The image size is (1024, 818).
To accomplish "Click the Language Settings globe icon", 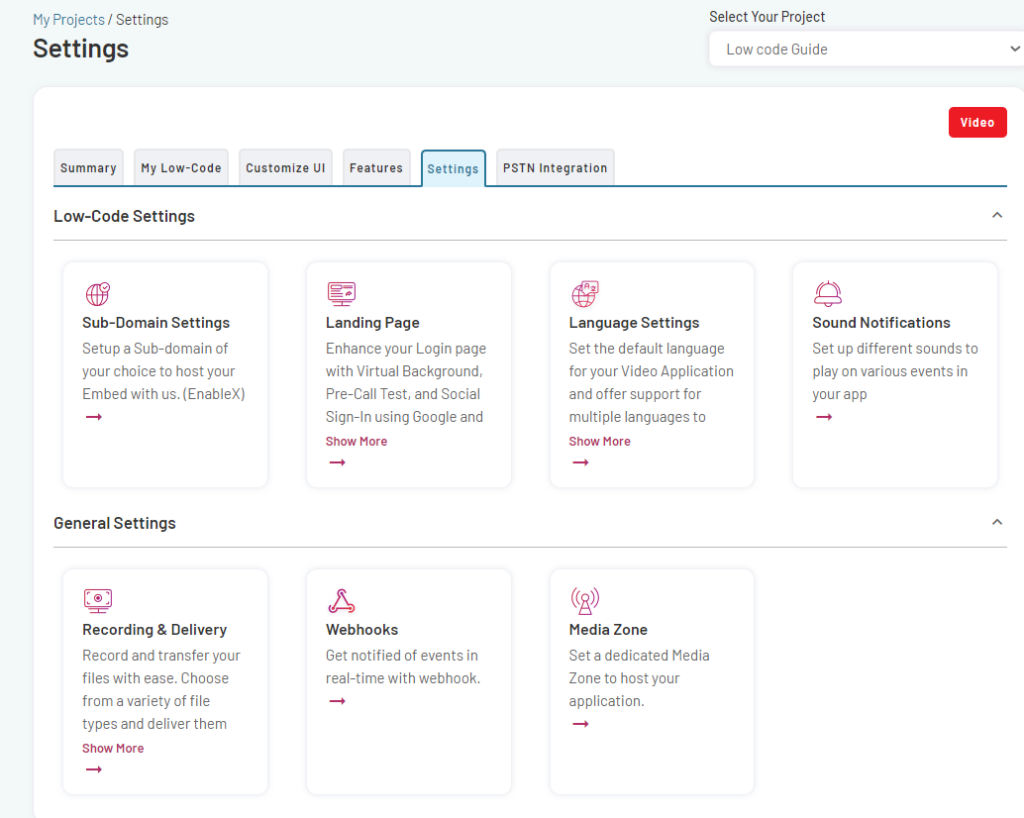I will [x=584, y=294].
